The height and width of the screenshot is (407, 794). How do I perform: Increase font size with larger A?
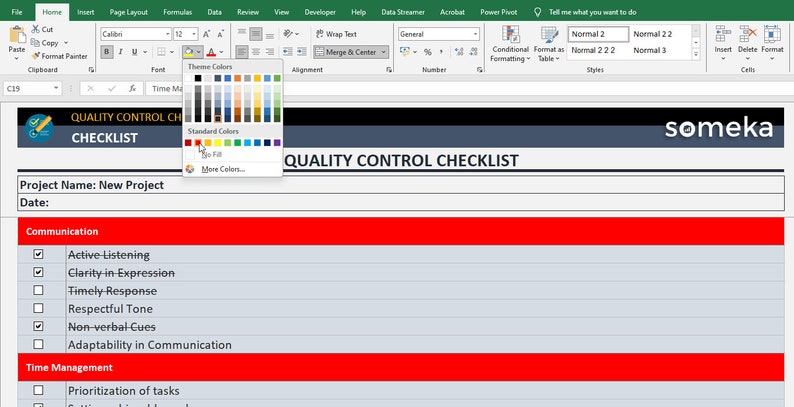206,34
